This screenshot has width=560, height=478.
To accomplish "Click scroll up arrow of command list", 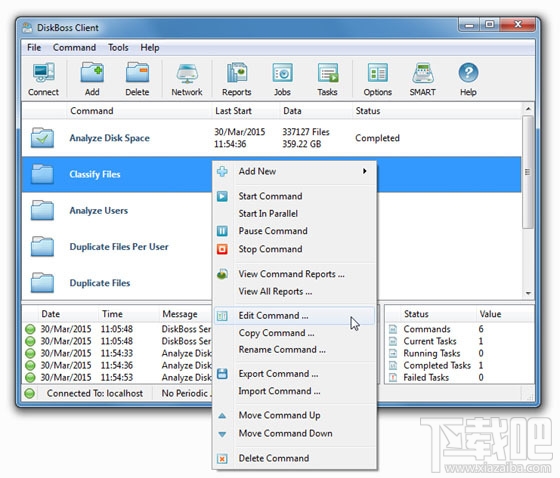I will pos(528,109).
